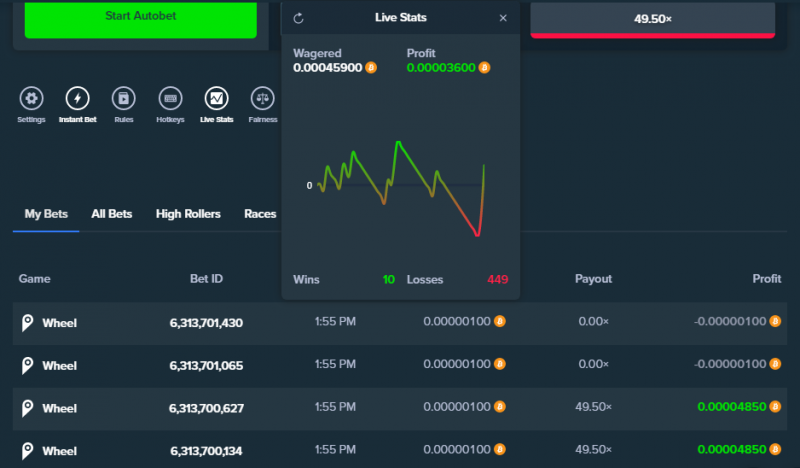Screen dimensions: 800x468
Task: Click the bitcoin icon beside Wagered amount
Action: click(371, 67)
